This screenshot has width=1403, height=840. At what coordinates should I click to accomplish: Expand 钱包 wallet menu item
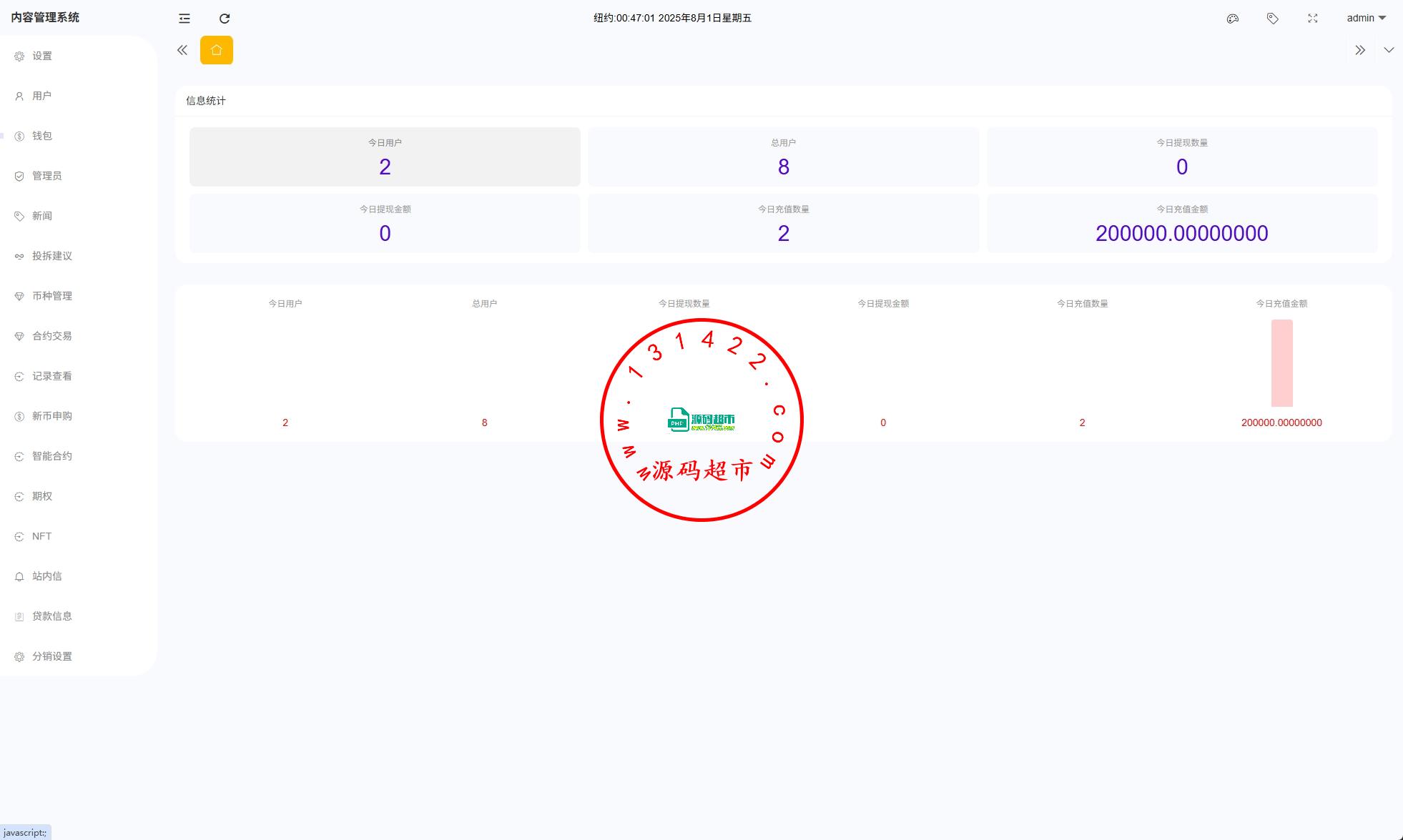point(41,136)
